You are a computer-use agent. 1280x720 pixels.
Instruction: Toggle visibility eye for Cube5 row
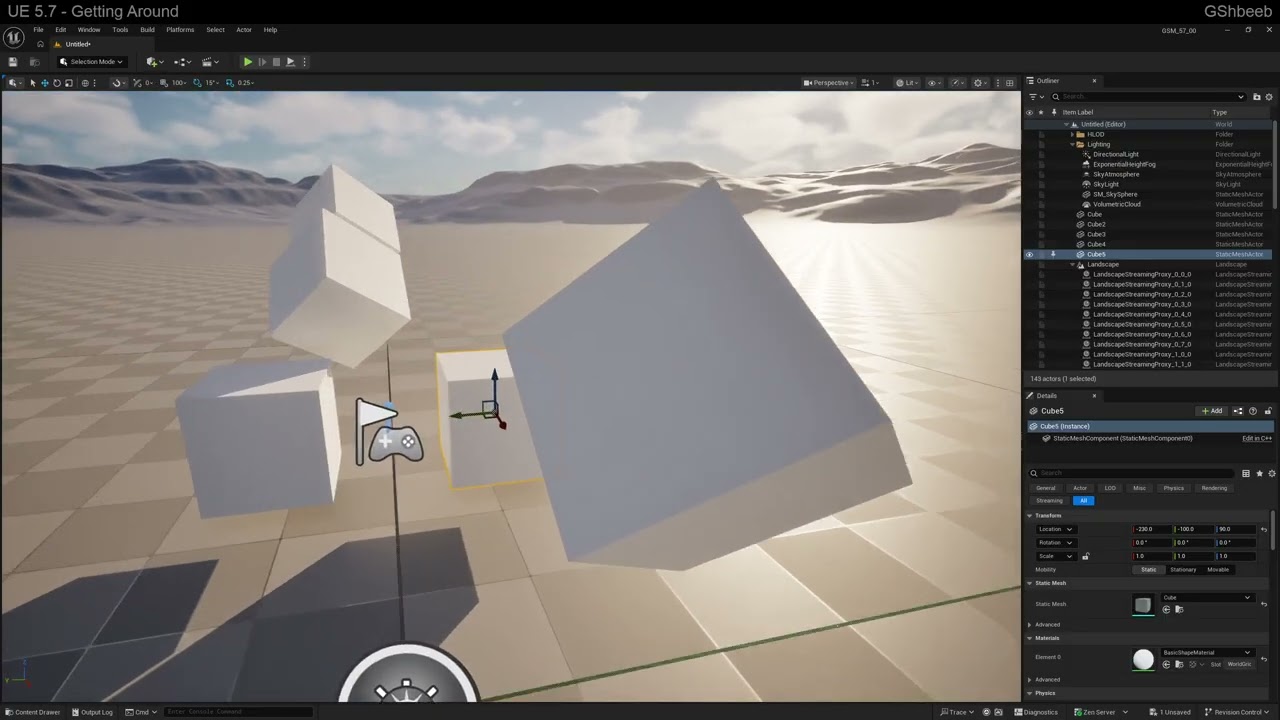[1029, 254]
